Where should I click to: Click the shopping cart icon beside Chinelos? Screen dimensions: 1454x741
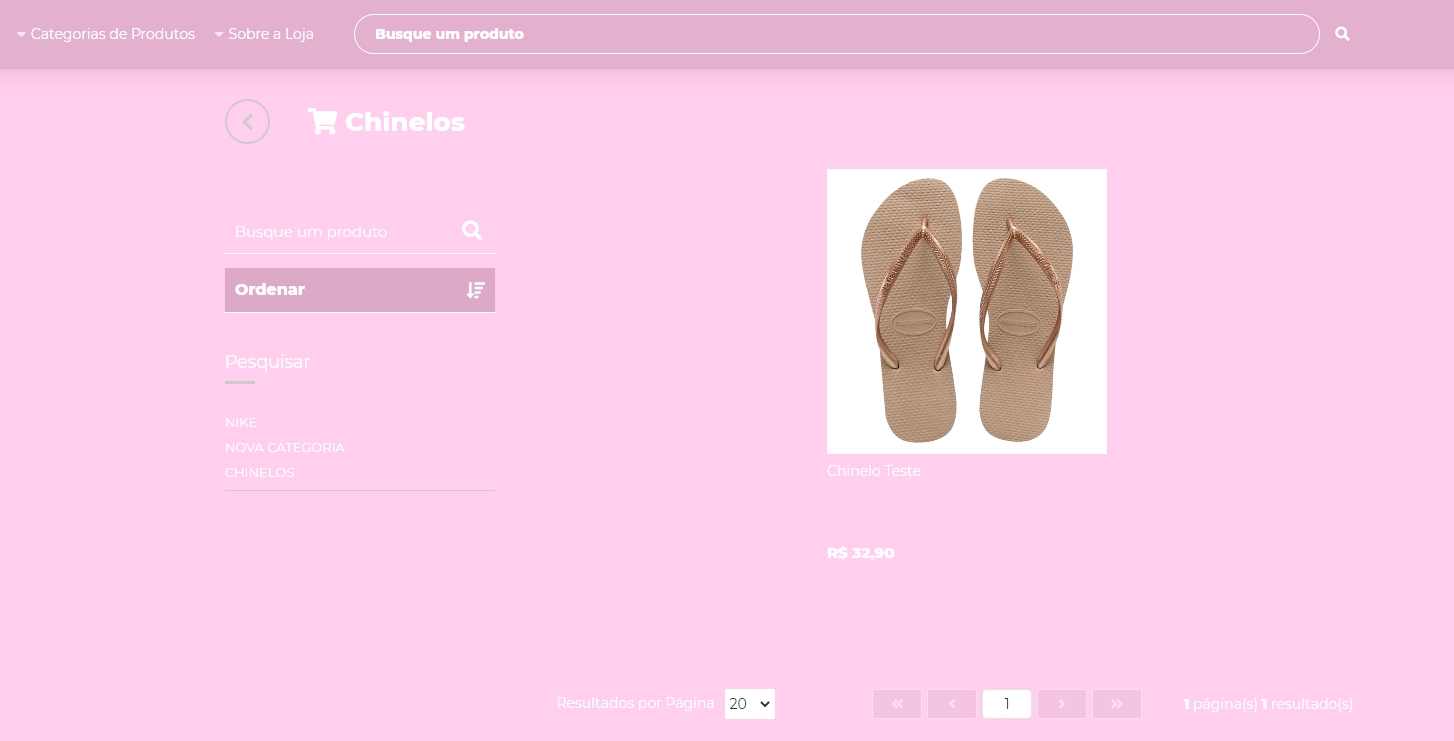(x=322, y=122)
